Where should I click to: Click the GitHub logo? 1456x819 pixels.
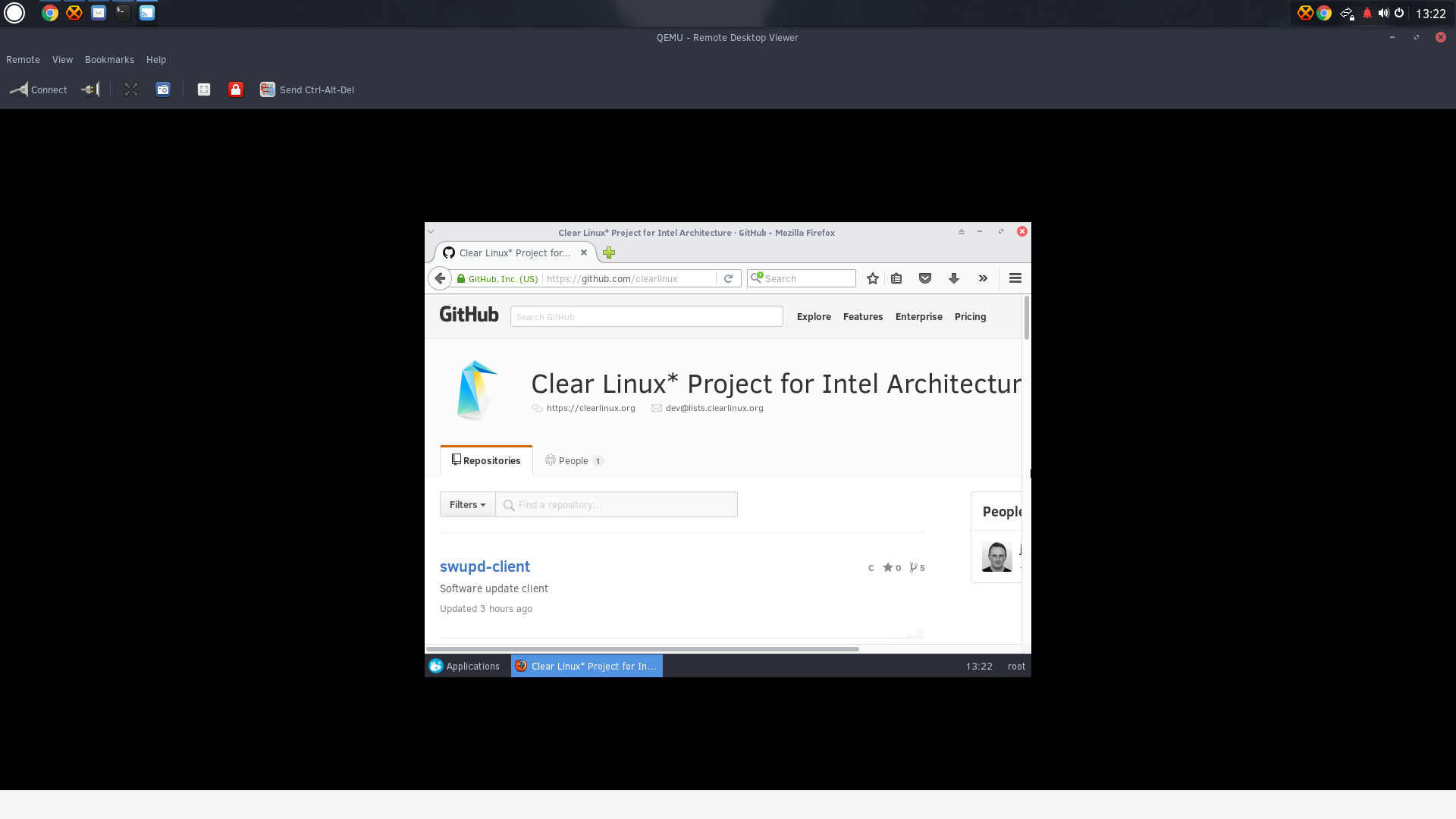[x=469, y=315]
